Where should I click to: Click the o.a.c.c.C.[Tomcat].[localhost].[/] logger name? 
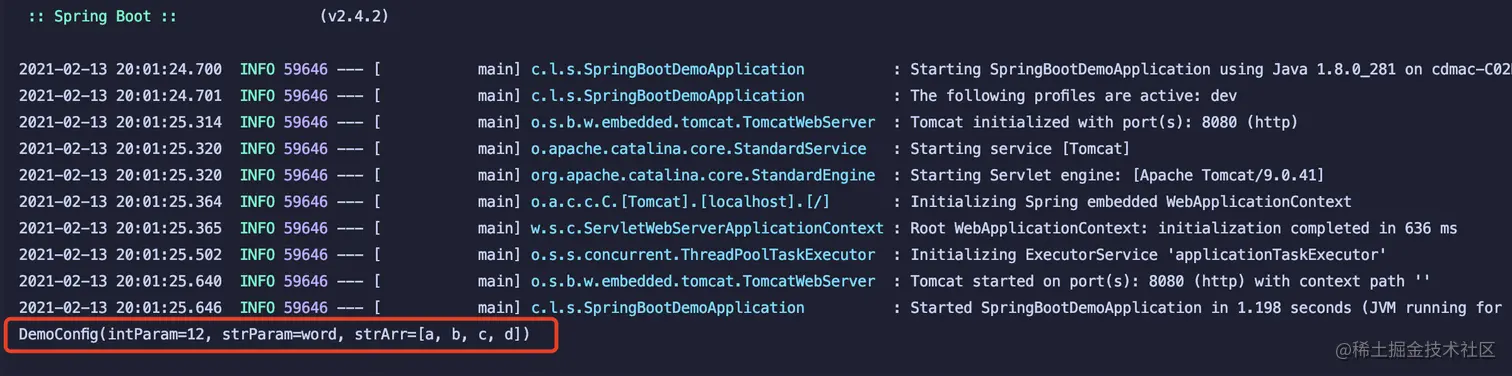coord(680,202)
